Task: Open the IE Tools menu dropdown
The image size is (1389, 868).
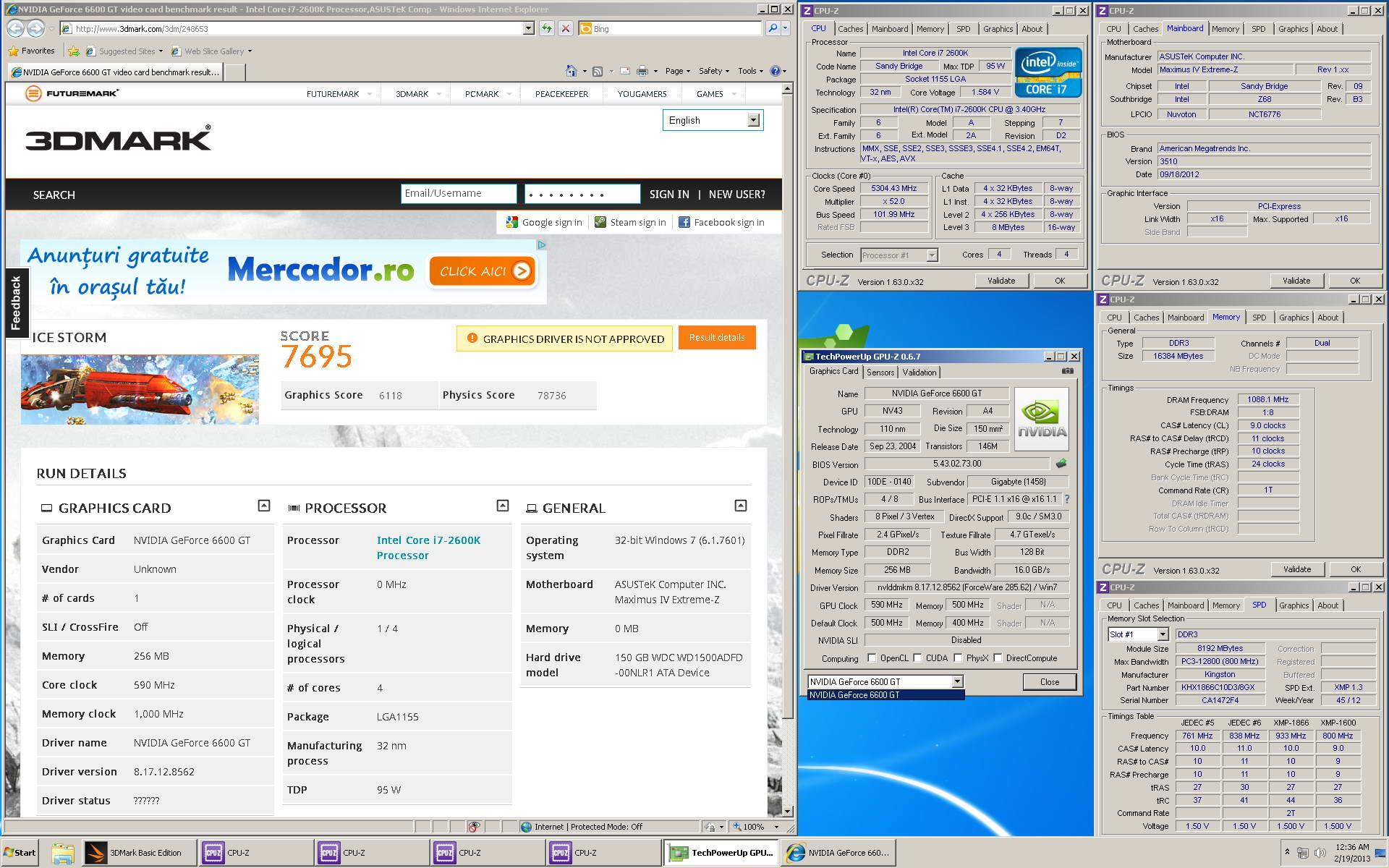Action: (x=751, y=71)
